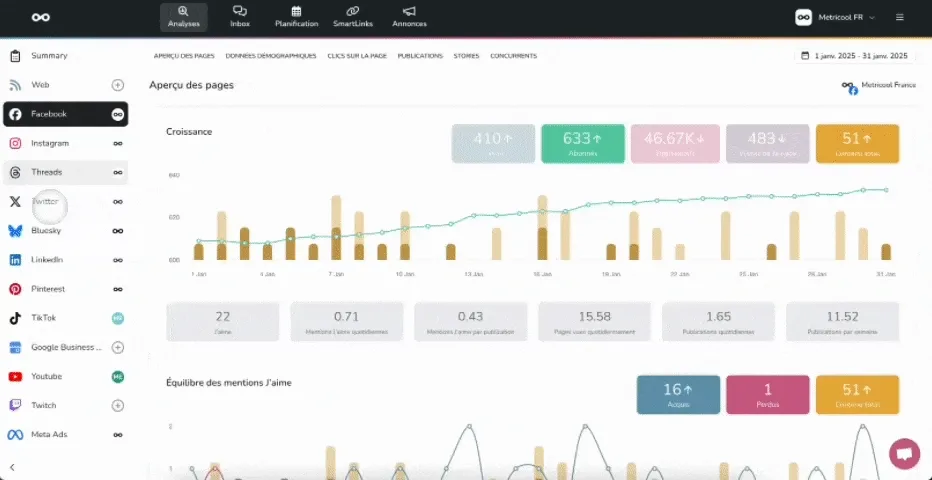Open the date range picker
The height and width of the screenshot is (480, 932).
854,56
